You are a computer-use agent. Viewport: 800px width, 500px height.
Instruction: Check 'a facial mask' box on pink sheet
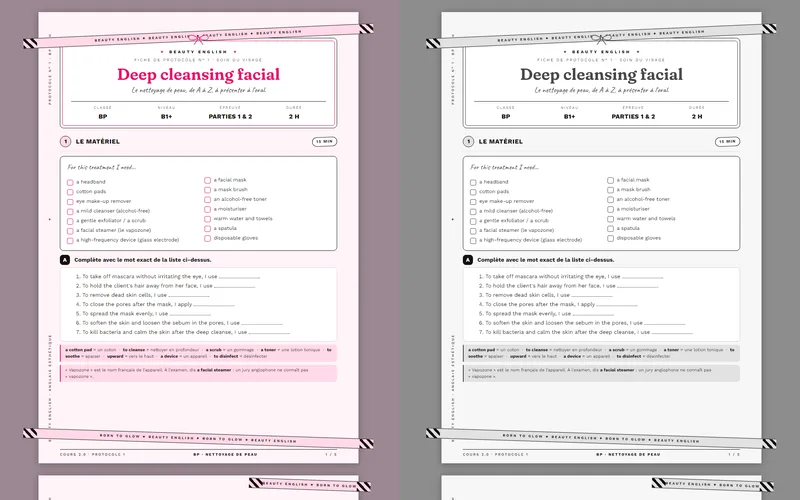tap(208, 181)
